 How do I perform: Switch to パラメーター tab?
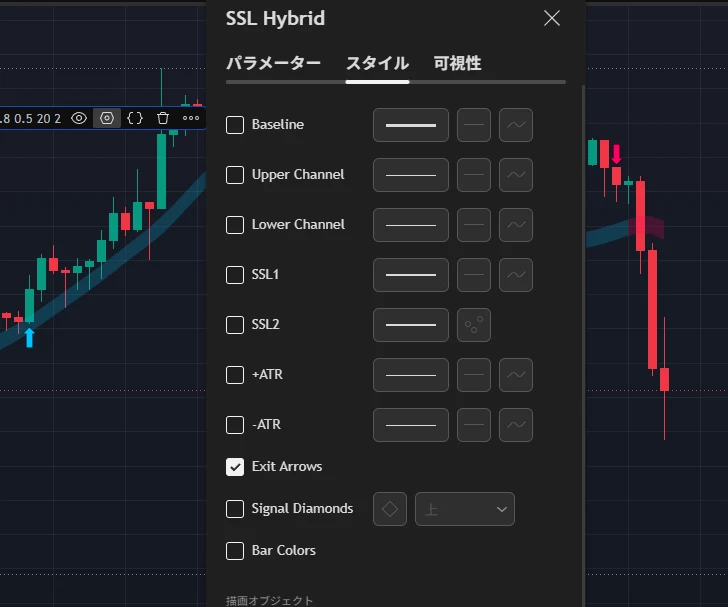pos(273,63)
